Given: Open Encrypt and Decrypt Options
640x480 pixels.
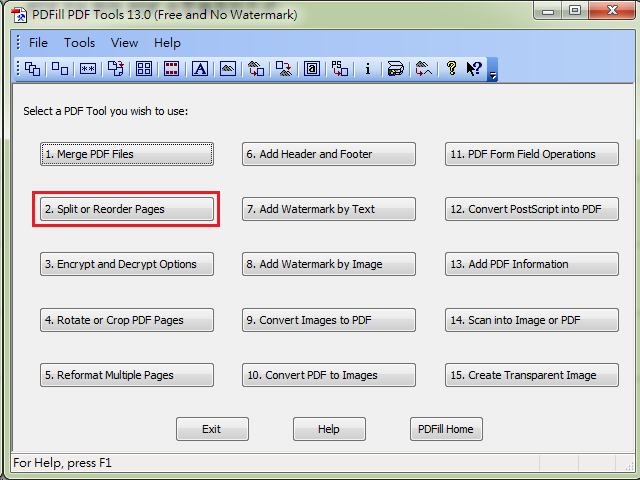Looking at the screenshot, I should coord(127,264).
